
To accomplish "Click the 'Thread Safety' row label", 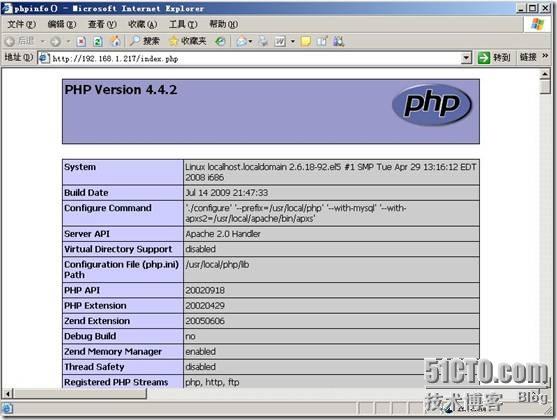I will (94, 367).
